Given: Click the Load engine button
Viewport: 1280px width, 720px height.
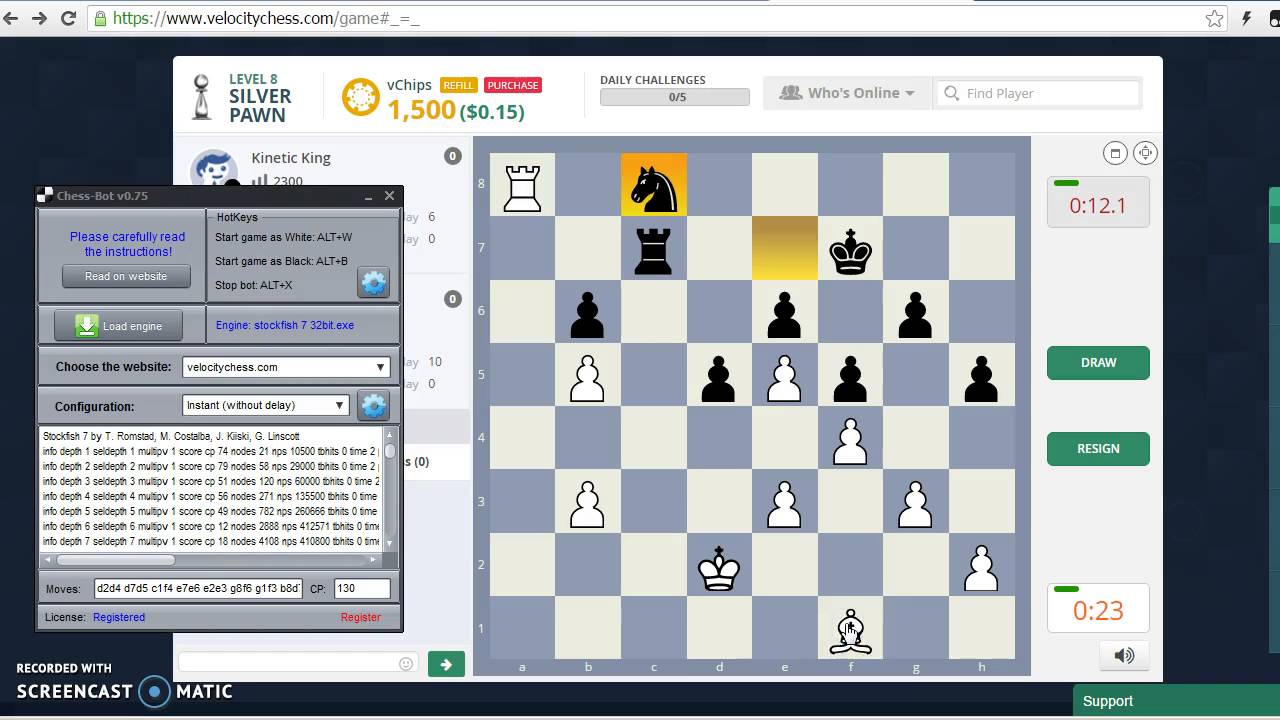Looking at the screenshot, I should point(118,326).
